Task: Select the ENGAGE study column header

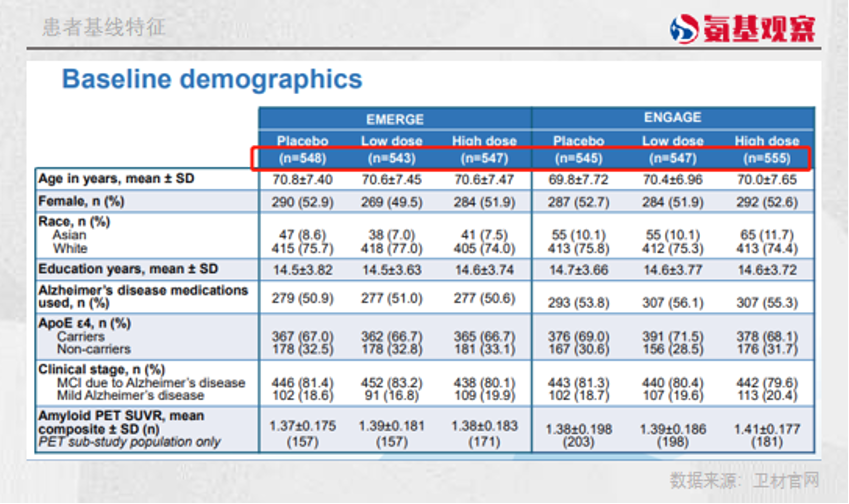Action: (x=672, y=118)
